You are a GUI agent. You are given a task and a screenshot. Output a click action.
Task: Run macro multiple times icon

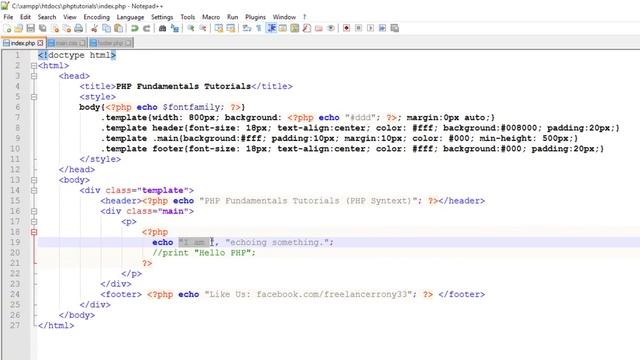382,28
